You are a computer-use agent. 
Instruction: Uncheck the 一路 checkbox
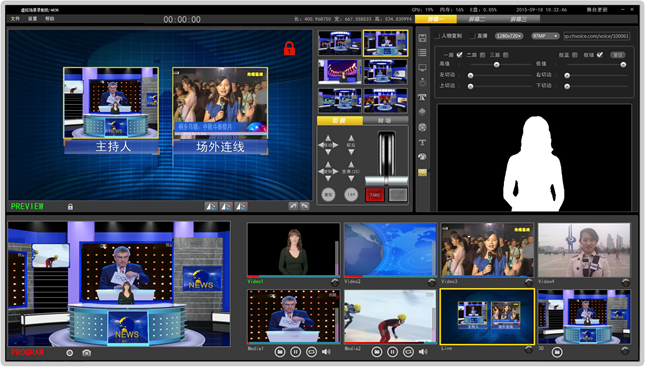[459, 55]
